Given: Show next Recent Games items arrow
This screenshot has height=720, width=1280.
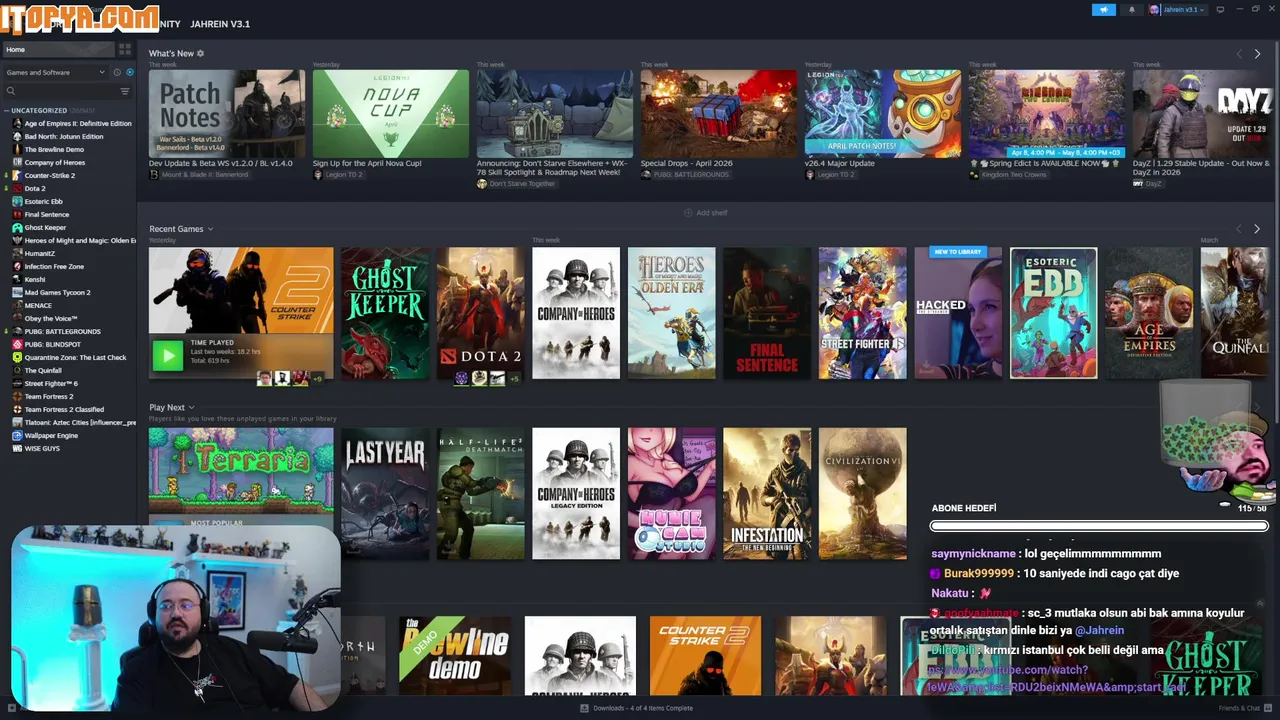Looking at the screenshot, I should pos(1257,229).
